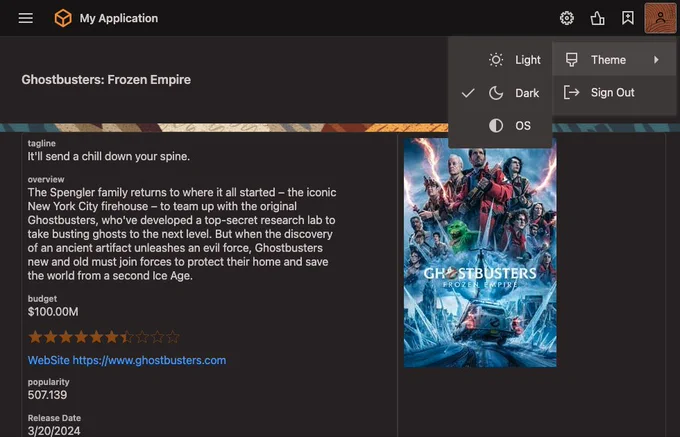Click the sign out arrow icon
Image resolution: width=680 pixels, height=437 pixels.
coord(571,92)
